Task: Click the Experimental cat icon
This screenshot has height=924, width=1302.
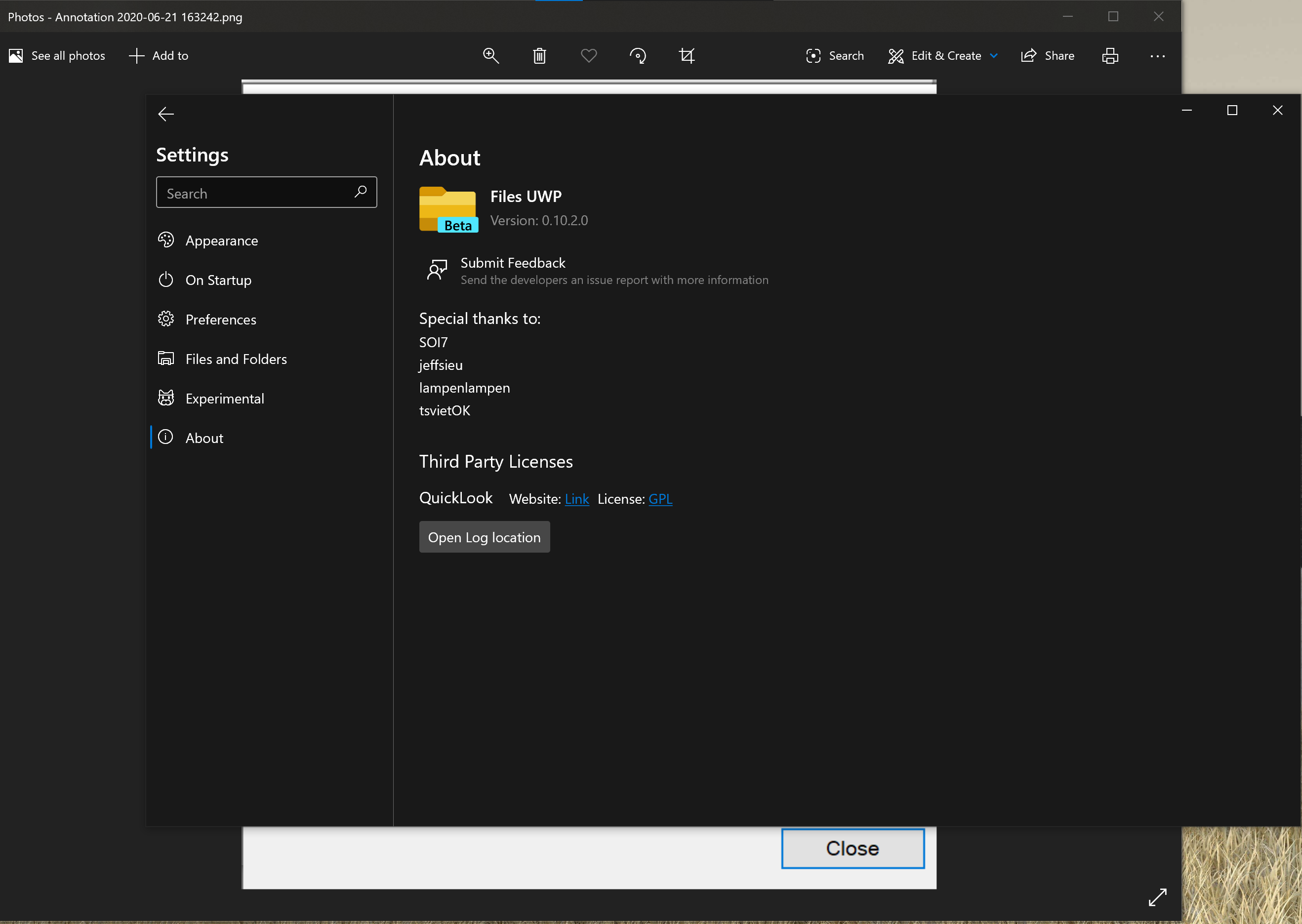Action: click(165, 398)
